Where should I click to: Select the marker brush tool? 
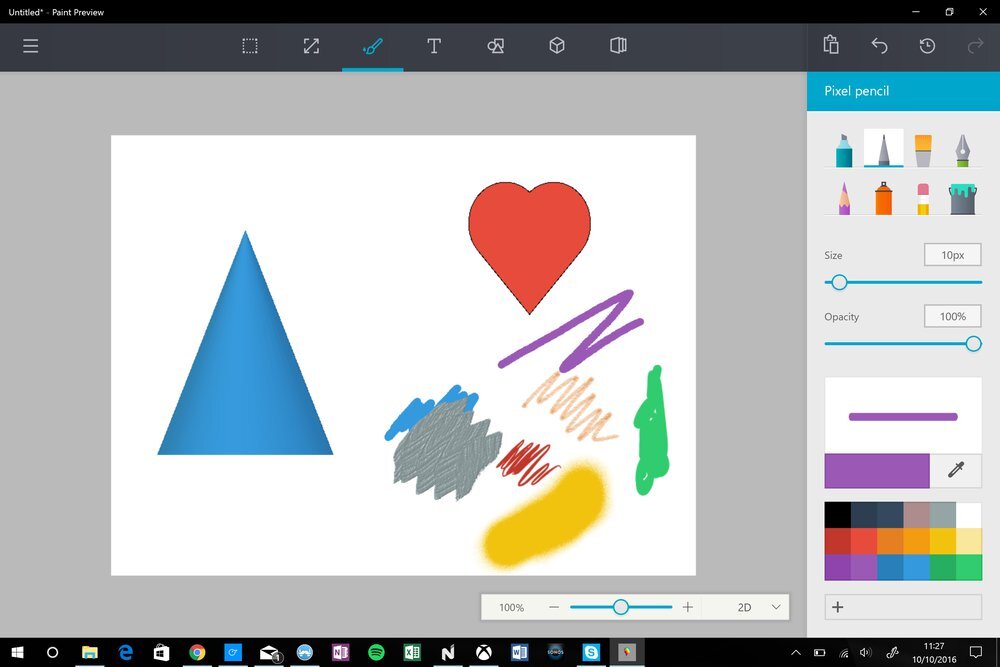click(x=844, y=150)
